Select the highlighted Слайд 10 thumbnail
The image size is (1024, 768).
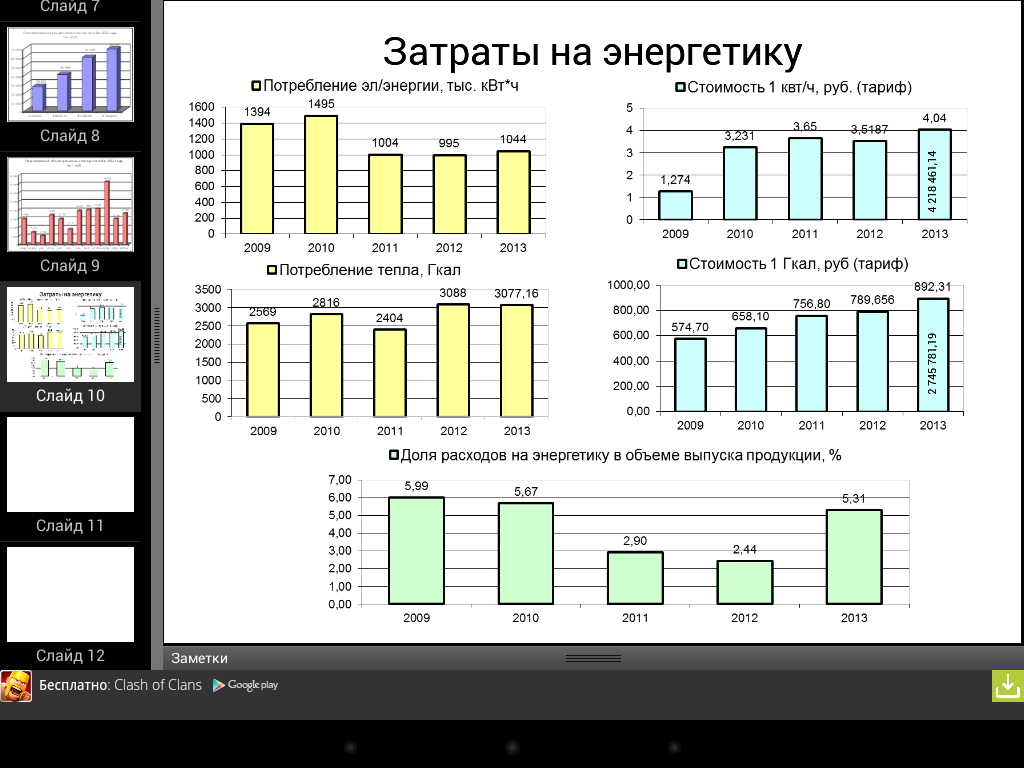click(x=70, y=334)
